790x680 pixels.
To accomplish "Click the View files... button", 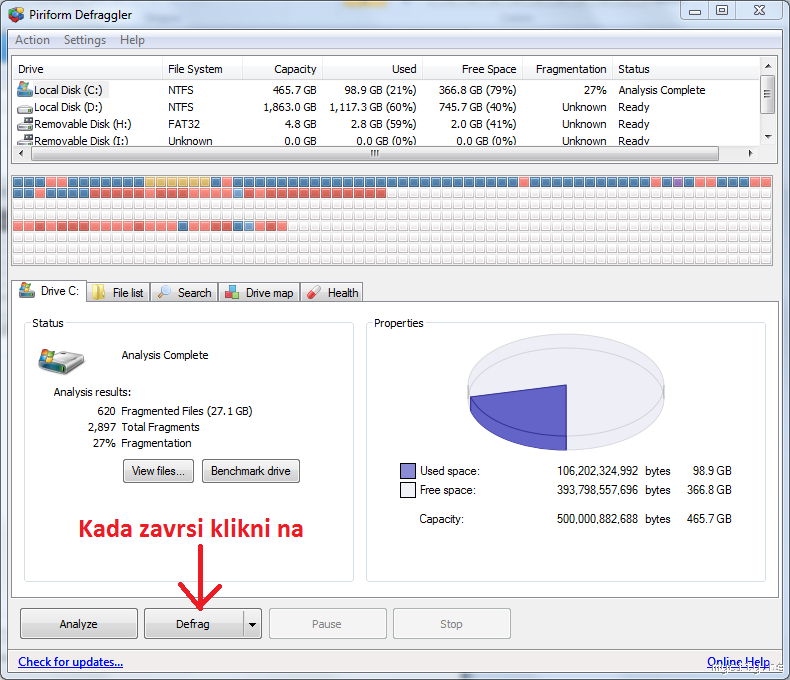I will pos(158,471).
